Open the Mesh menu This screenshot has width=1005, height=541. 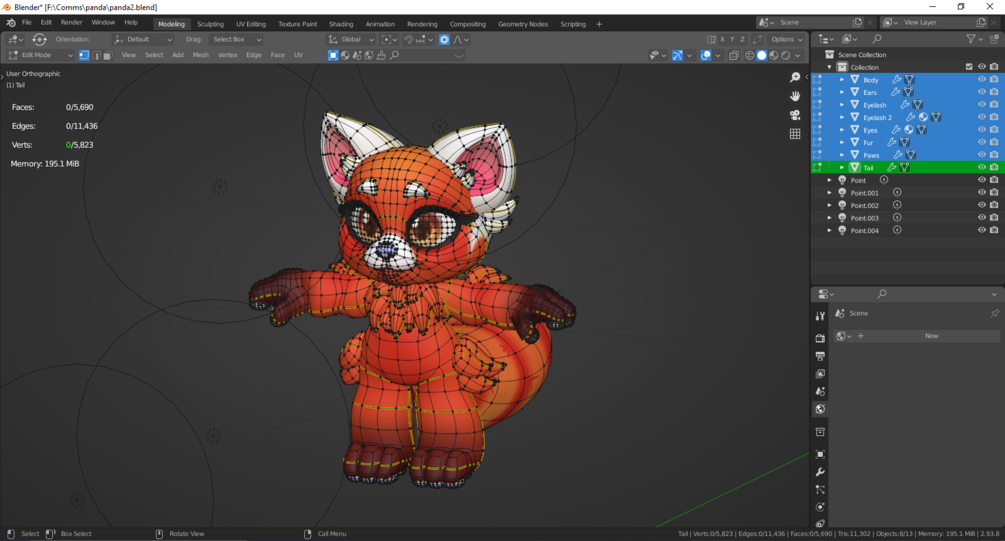point(201,55)
